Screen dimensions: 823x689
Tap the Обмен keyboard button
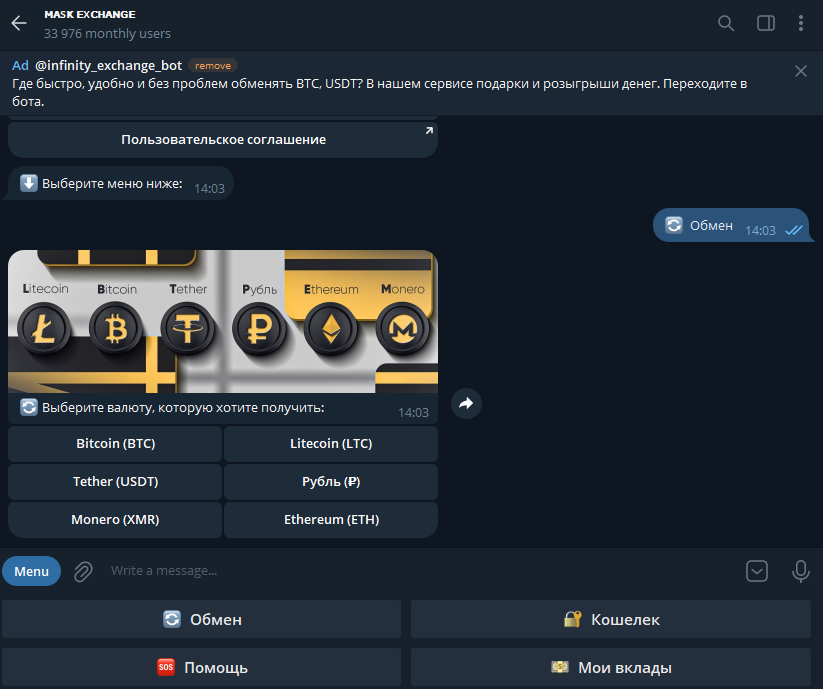pos(202,620)
